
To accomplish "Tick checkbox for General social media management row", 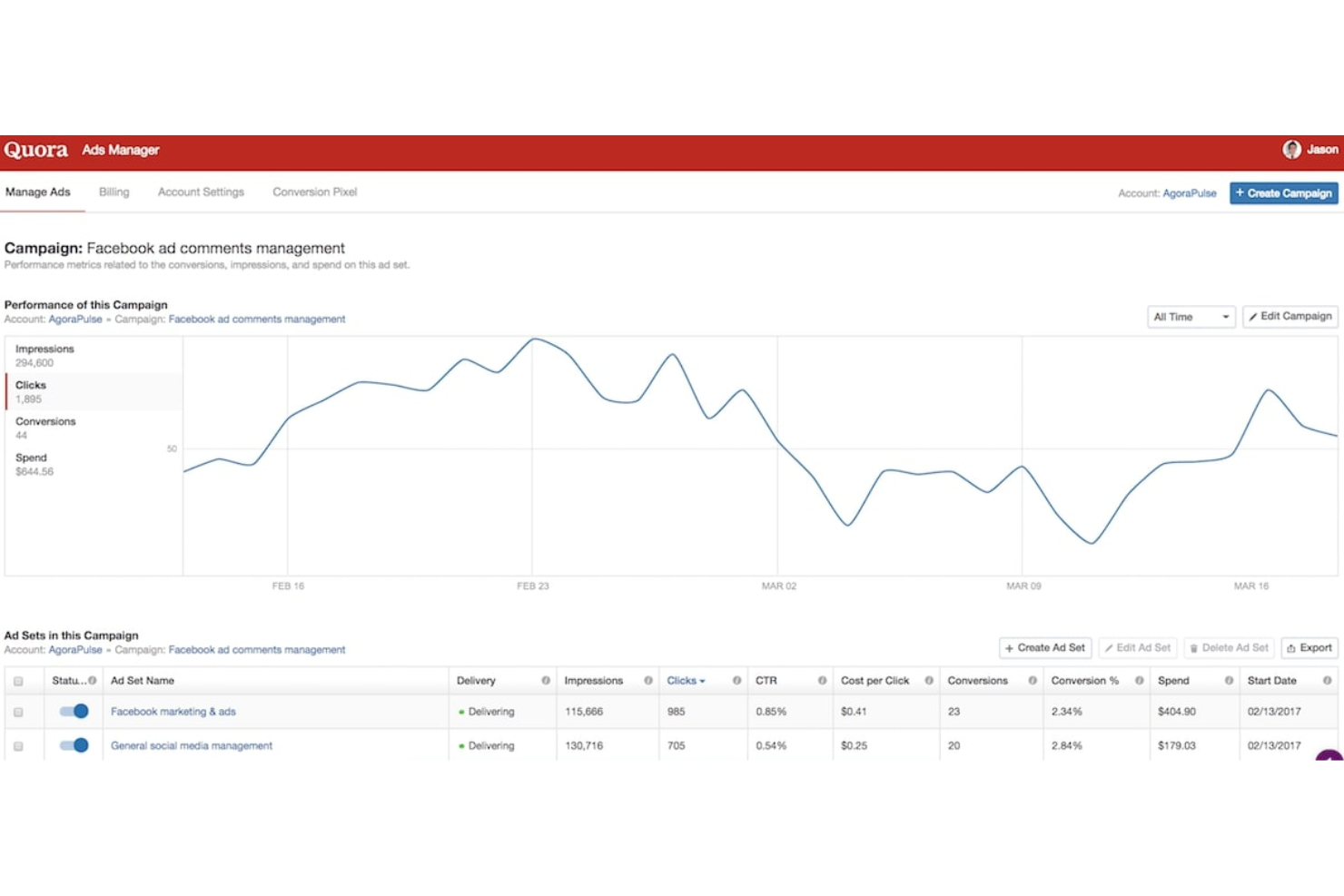I will pos(18,746).
